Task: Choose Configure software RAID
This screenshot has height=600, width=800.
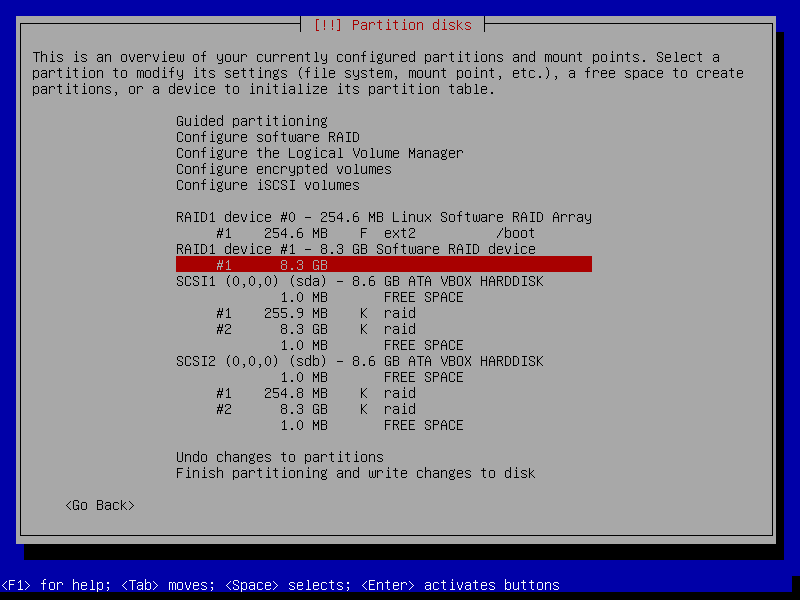Action: coord(267,137)
